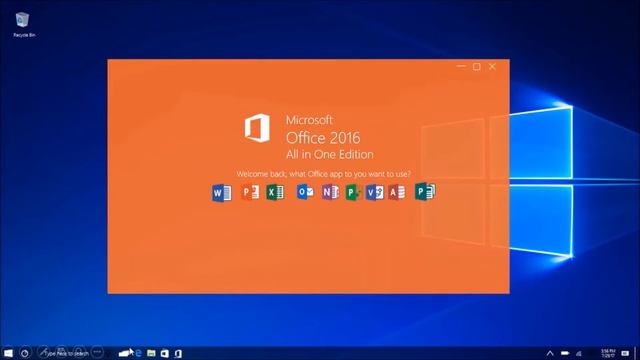Open the Action Center notifications
This screenshot has width=640, height=360.
coord(625,353)
